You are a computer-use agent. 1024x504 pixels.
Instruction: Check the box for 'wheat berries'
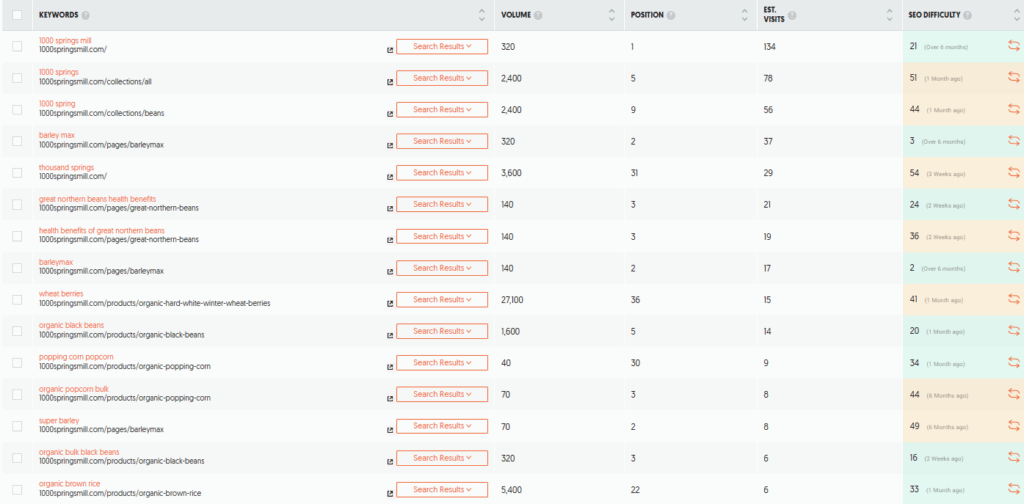point(17,299)
